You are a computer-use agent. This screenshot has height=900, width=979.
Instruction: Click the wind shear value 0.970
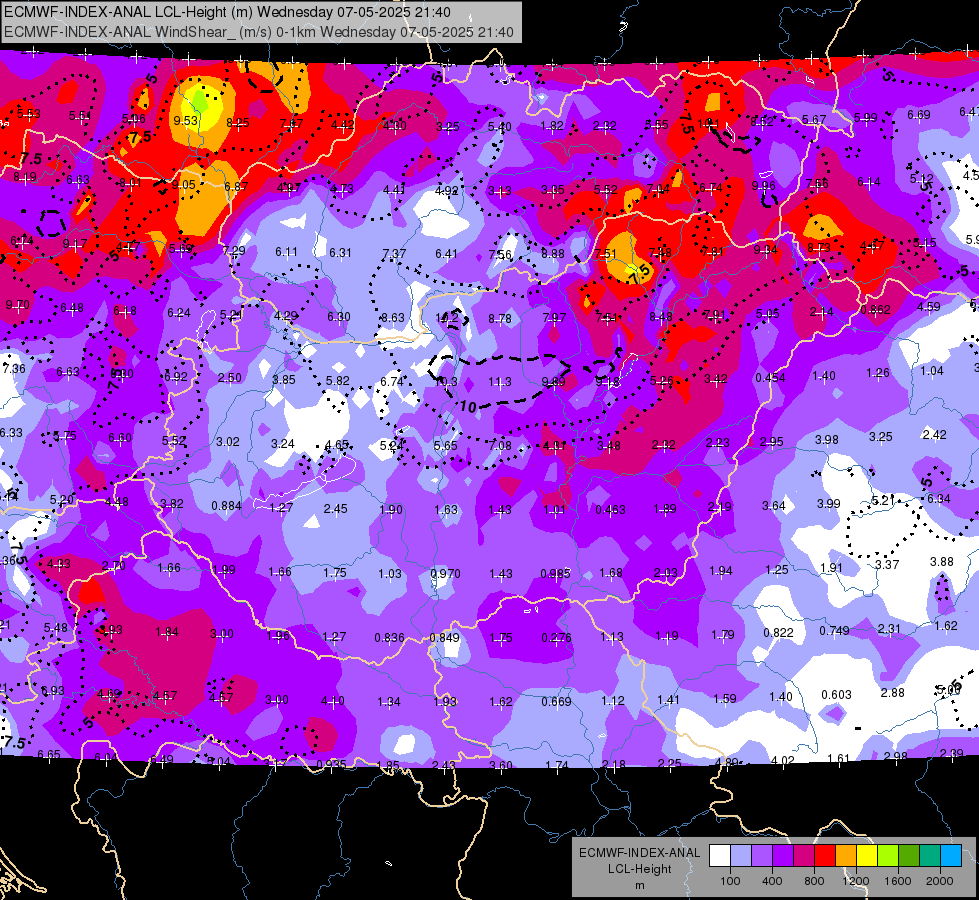(445, 573)
